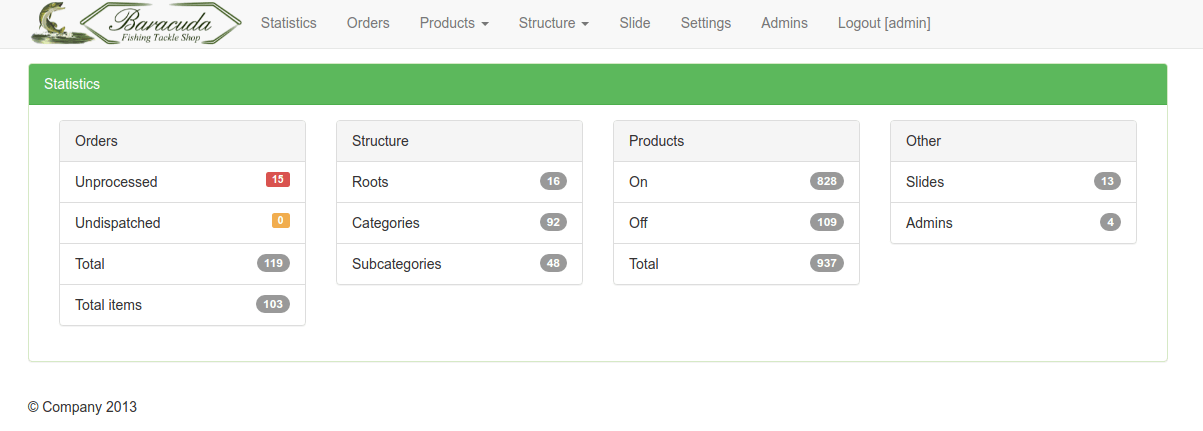1203x431 pixels.
Task: Click the red Unprocessed orders badge
Action: click(278, 180)
